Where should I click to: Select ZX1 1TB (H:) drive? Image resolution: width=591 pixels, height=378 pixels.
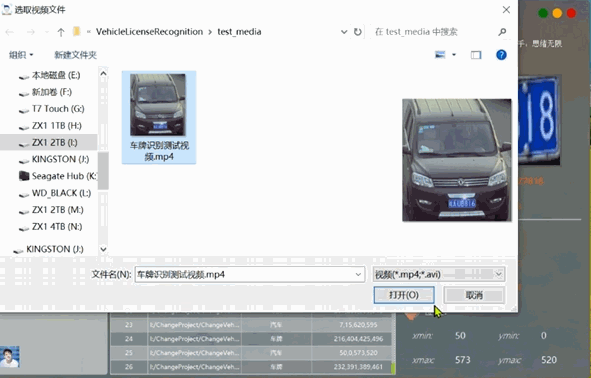(57, 125)
